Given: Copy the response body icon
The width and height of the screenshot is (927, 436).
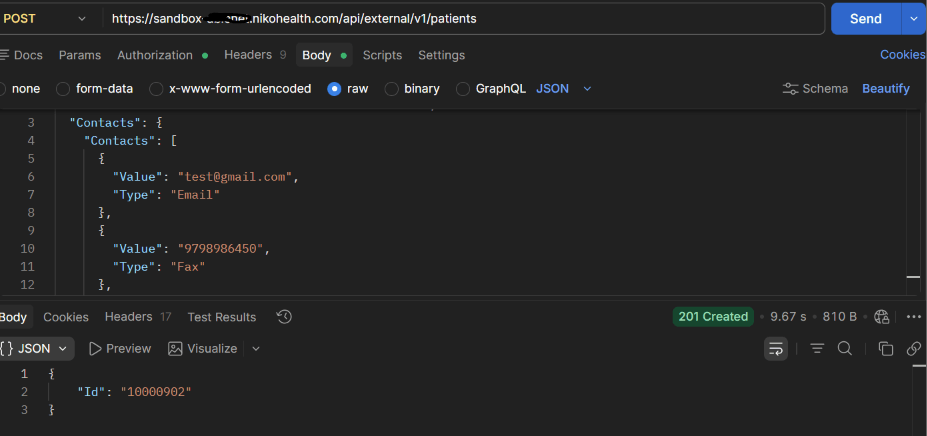Looking at the screenshot, I should (x=886, y=349).
